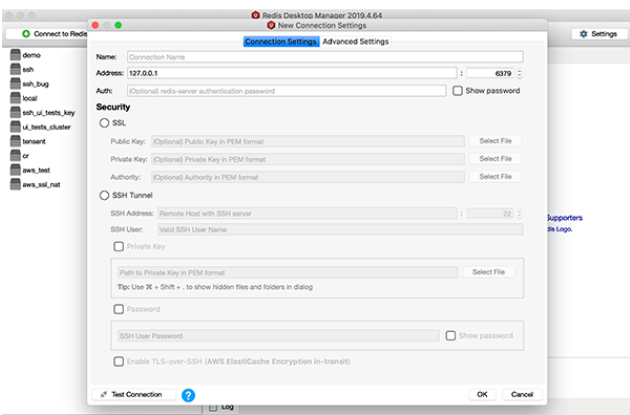Enable TLS-over-SSH checkbox
630x415 pixels.
pyautogui.click(x=119, y=362)
